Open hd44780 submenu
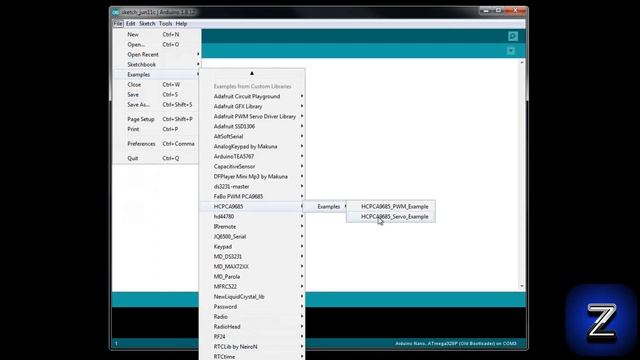The height and width of the screenshot is (360, 640). coord(252,216)
